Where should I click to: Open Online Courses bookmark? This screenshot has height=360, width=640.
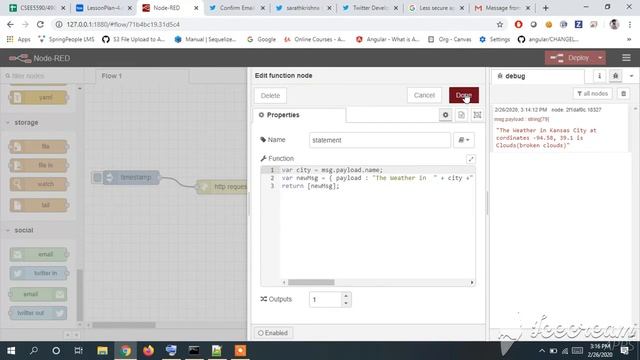pos(315,39)
